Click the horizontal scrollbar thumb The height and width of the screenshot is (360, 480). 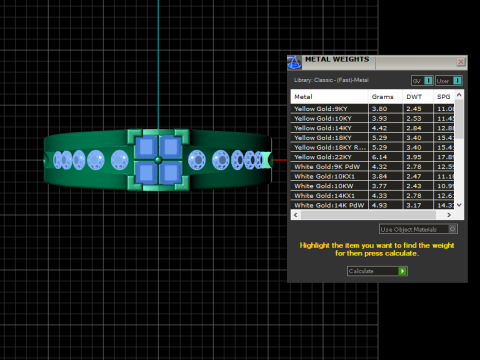click(368, 215)
